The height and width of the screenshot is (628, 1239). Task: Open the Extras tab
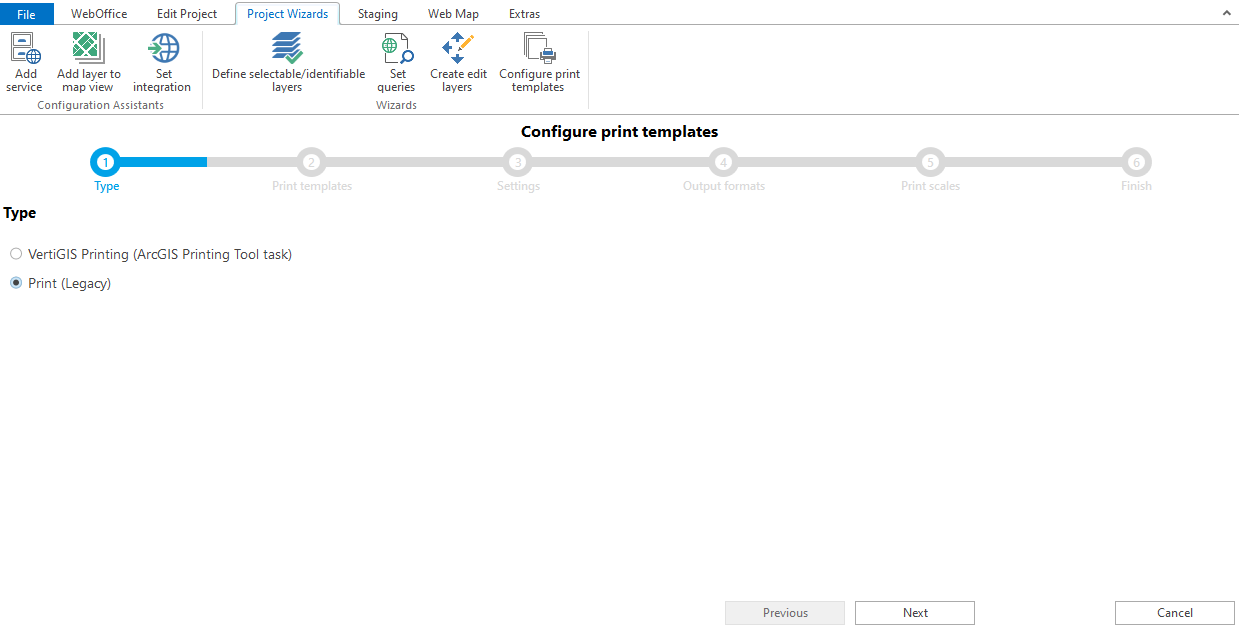click(x=524, y=14)
